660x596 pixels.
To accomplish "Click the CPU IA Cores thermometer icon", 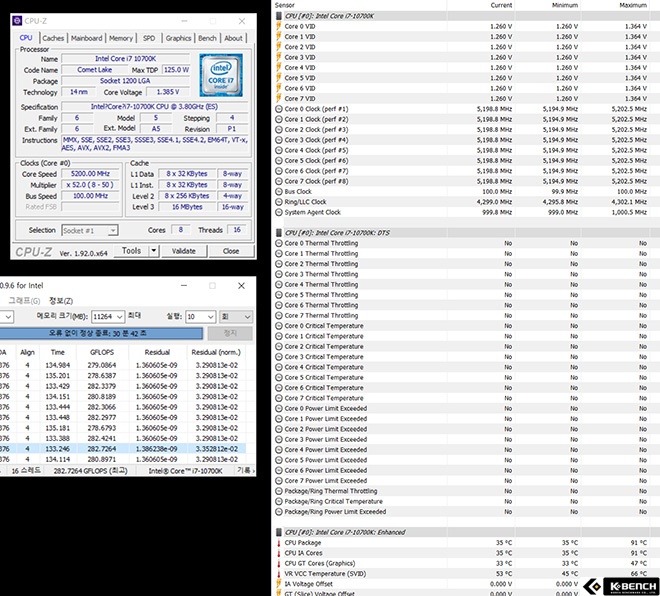I will pos(279,553).
